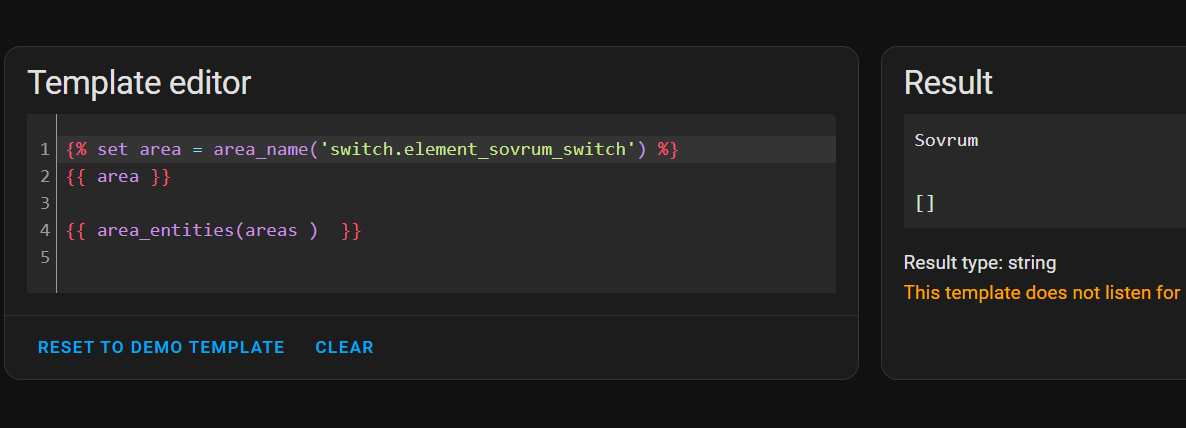Image resolution: width=1186 pixels, height=428 pixels.
Task: Select line number 2 in gutter
Action: (45, 177)
